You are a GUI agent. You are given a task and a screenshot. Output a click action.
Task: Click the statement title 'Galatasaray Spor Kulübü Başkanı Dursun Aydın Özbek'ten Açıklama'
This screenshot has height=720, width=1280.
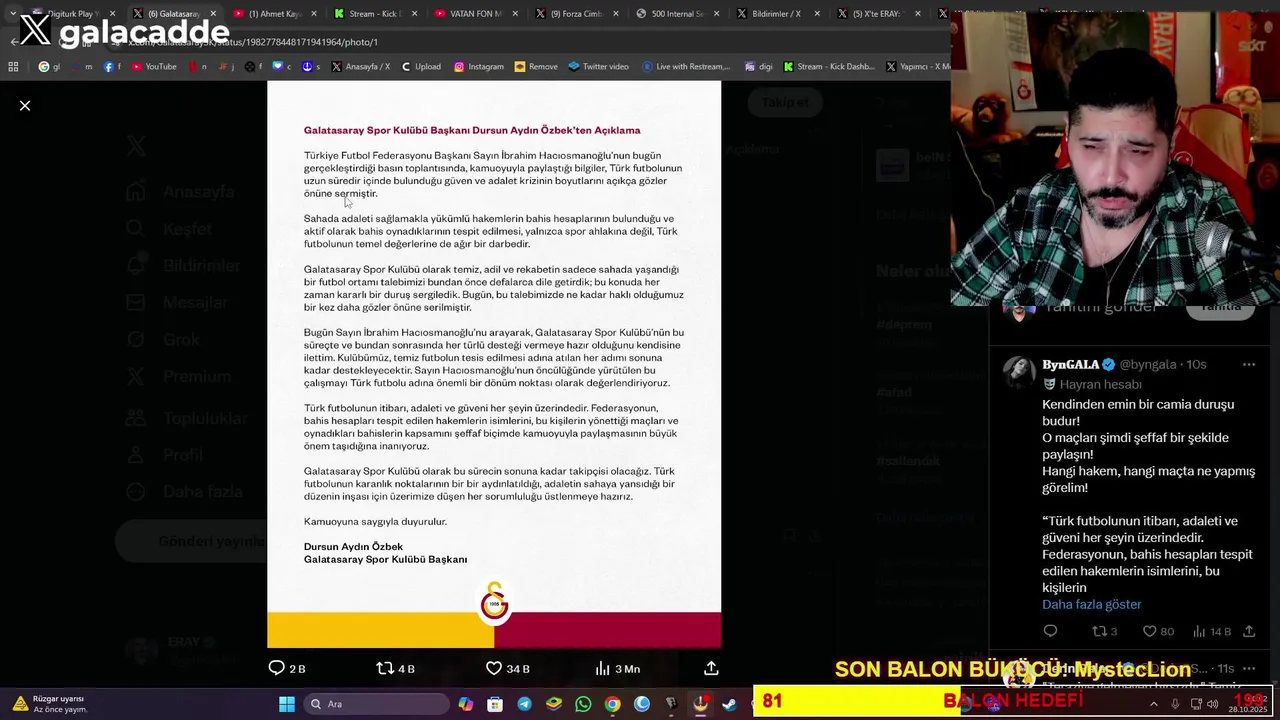472,130
